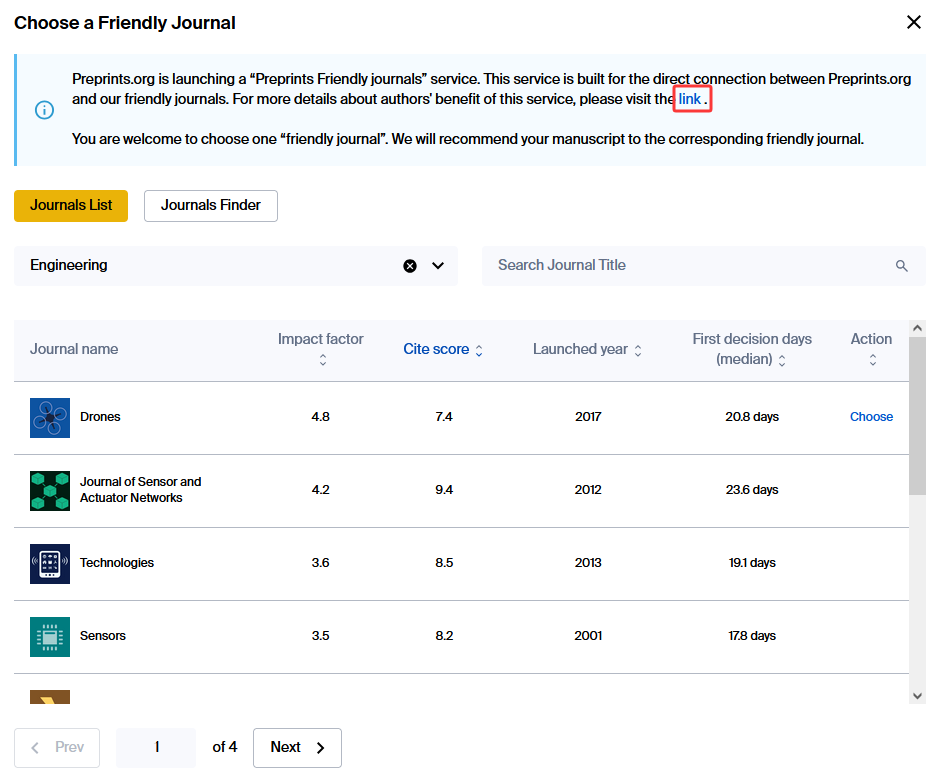The width and height of the screenshot is (939, 779).
Task: Open the authors' benefit link
Action: [690, 99]
